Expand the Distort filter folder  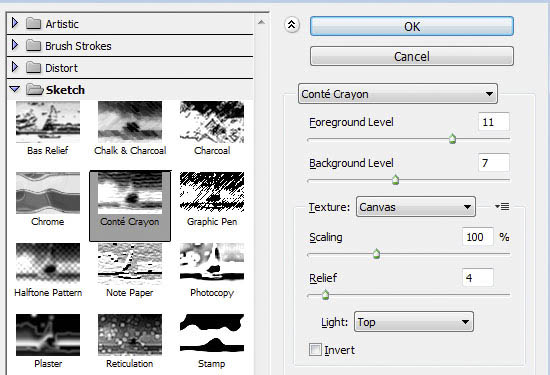pyautogui.click(x=15, y=67)
